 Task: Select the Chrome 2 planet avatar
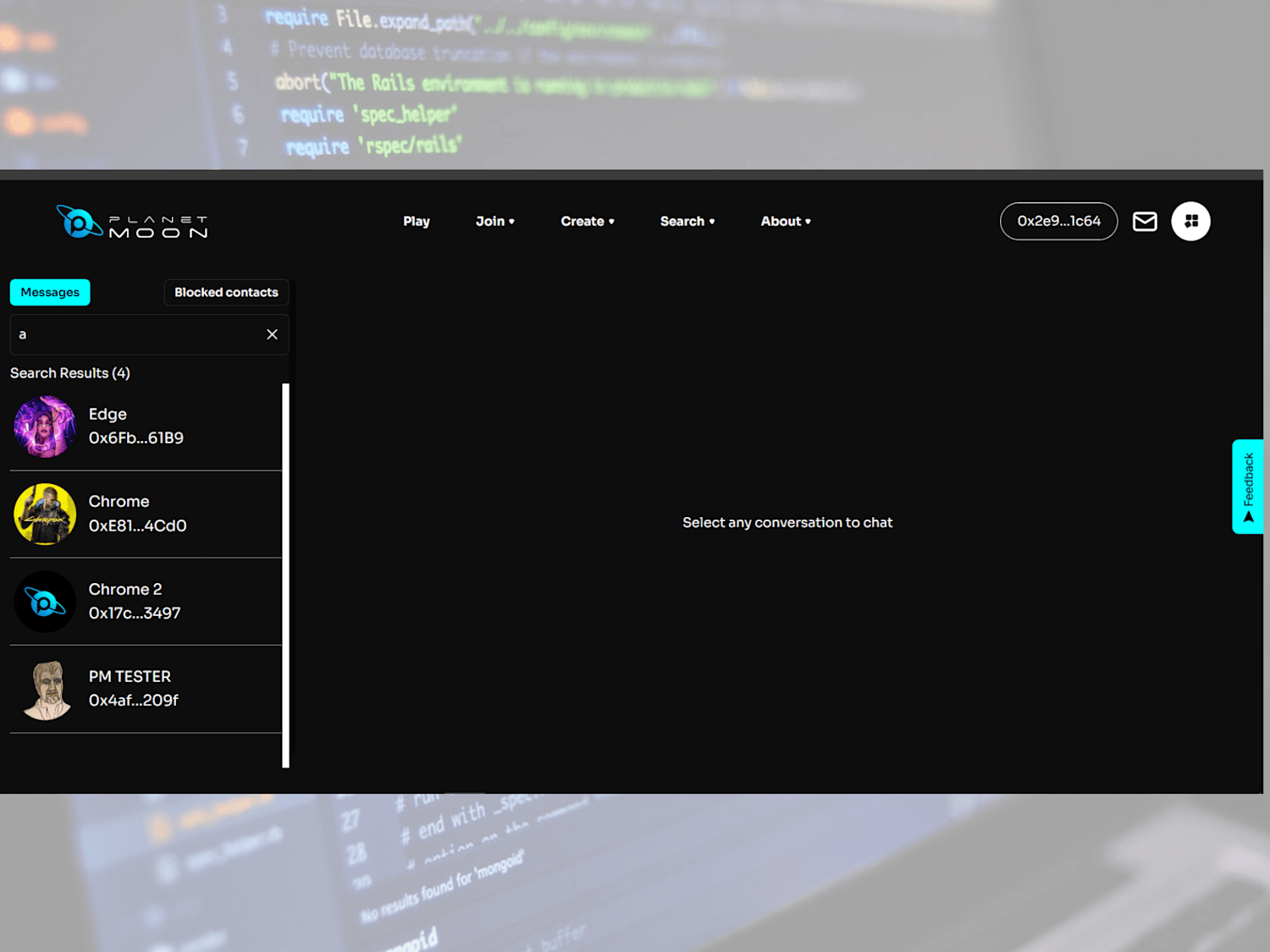pyautogui.click(x=45, y=602)
